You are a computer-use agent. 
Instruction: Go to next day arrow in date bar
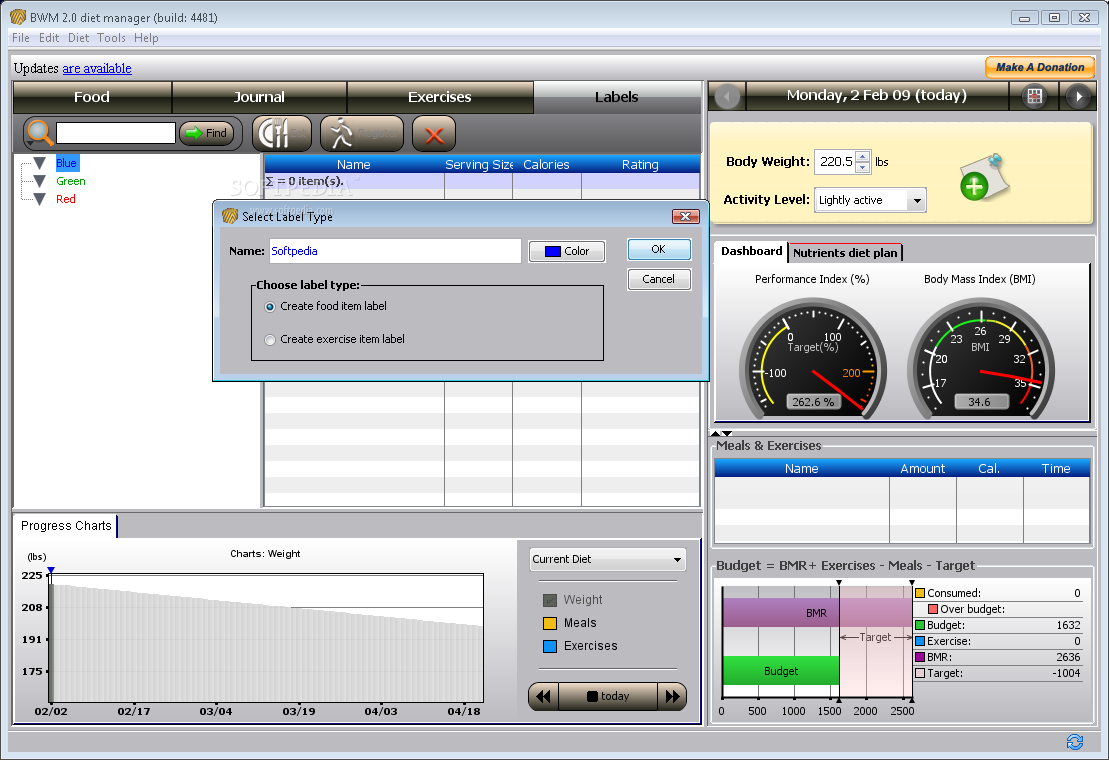(x=1078, y=96)
